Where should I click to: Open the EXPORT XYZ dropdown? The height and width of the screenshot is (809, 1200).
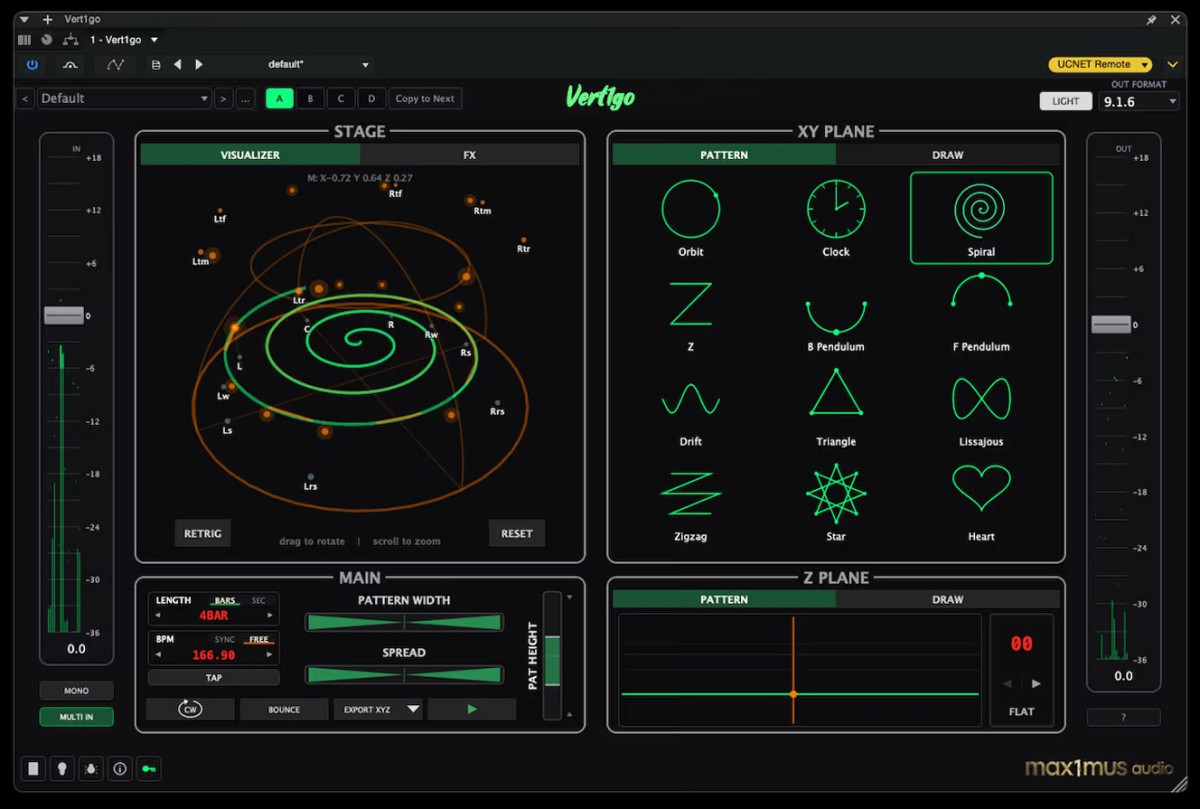click(x=378, y=709)
